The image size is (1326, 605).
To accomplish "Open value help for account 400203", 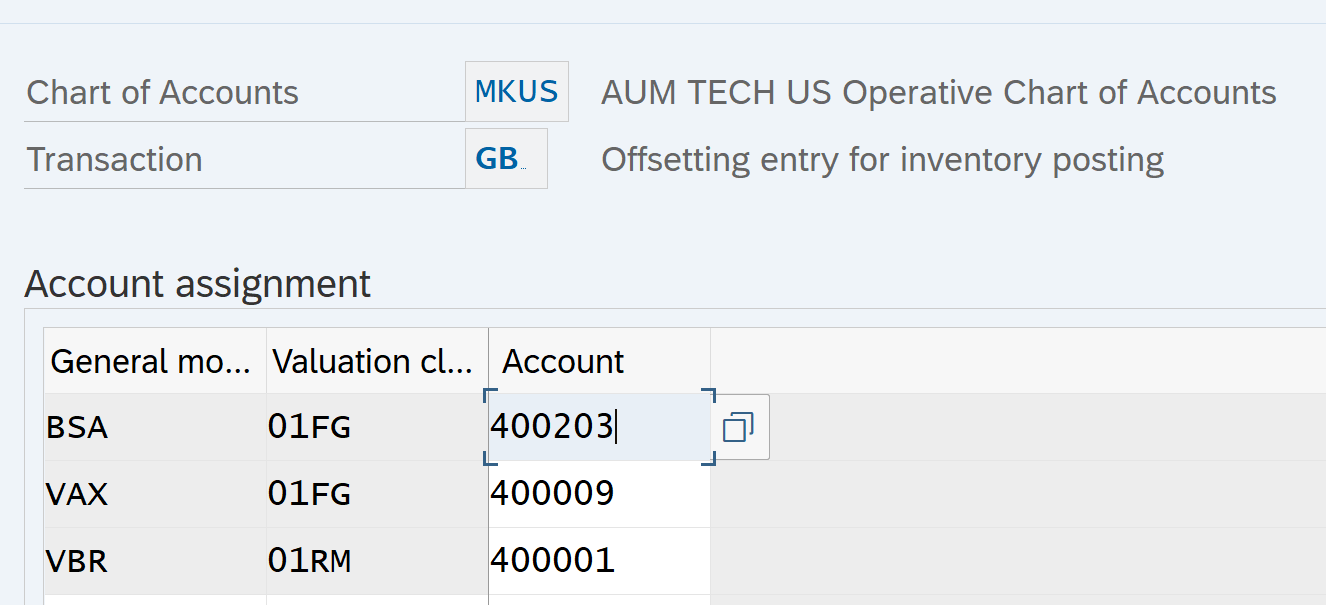I will click(738, 428).
